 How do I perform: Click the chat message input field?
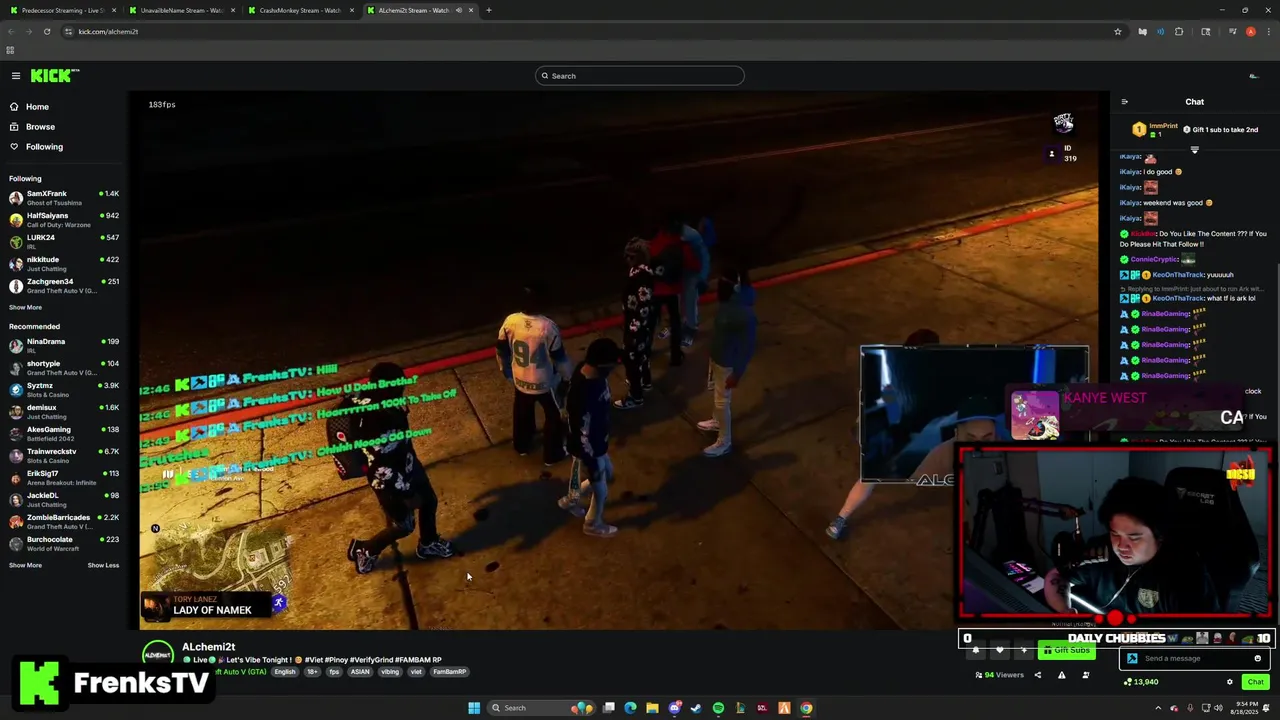1195,658
